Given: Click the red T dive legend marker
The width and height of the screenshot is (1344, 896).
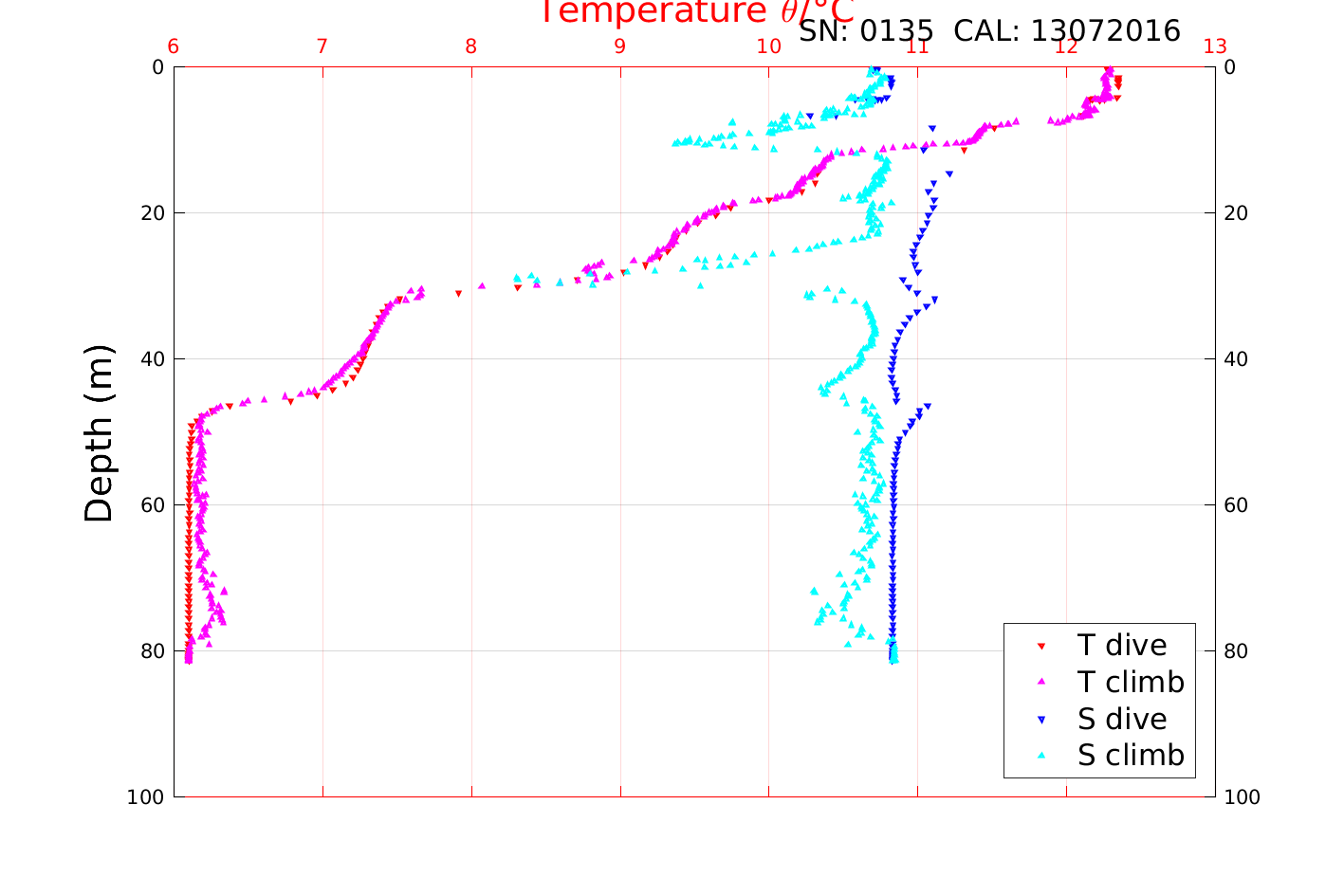Looking at the screenshot, I should click(x=1040, y=646).
